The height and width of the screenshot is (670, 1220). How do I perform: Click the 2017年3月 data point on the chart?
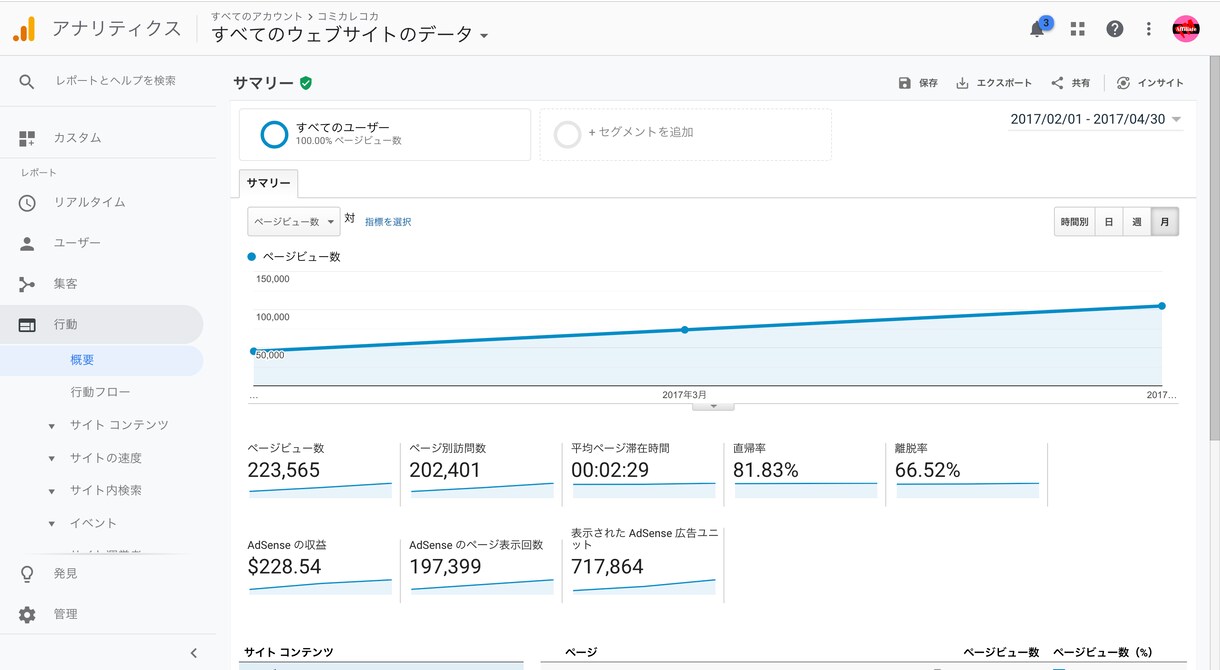tap(685, 329)
